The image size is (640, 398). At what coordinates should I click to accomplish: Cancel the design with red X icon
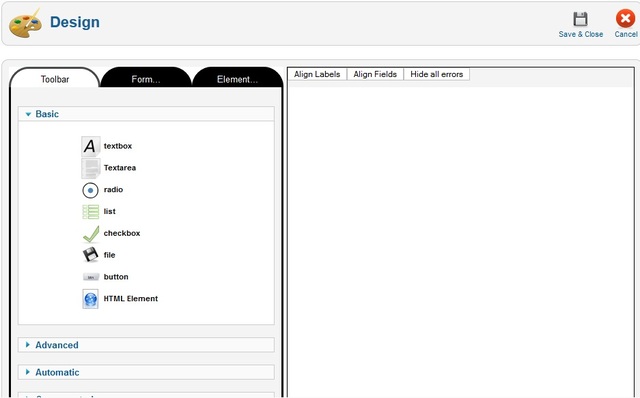point(625,19)
